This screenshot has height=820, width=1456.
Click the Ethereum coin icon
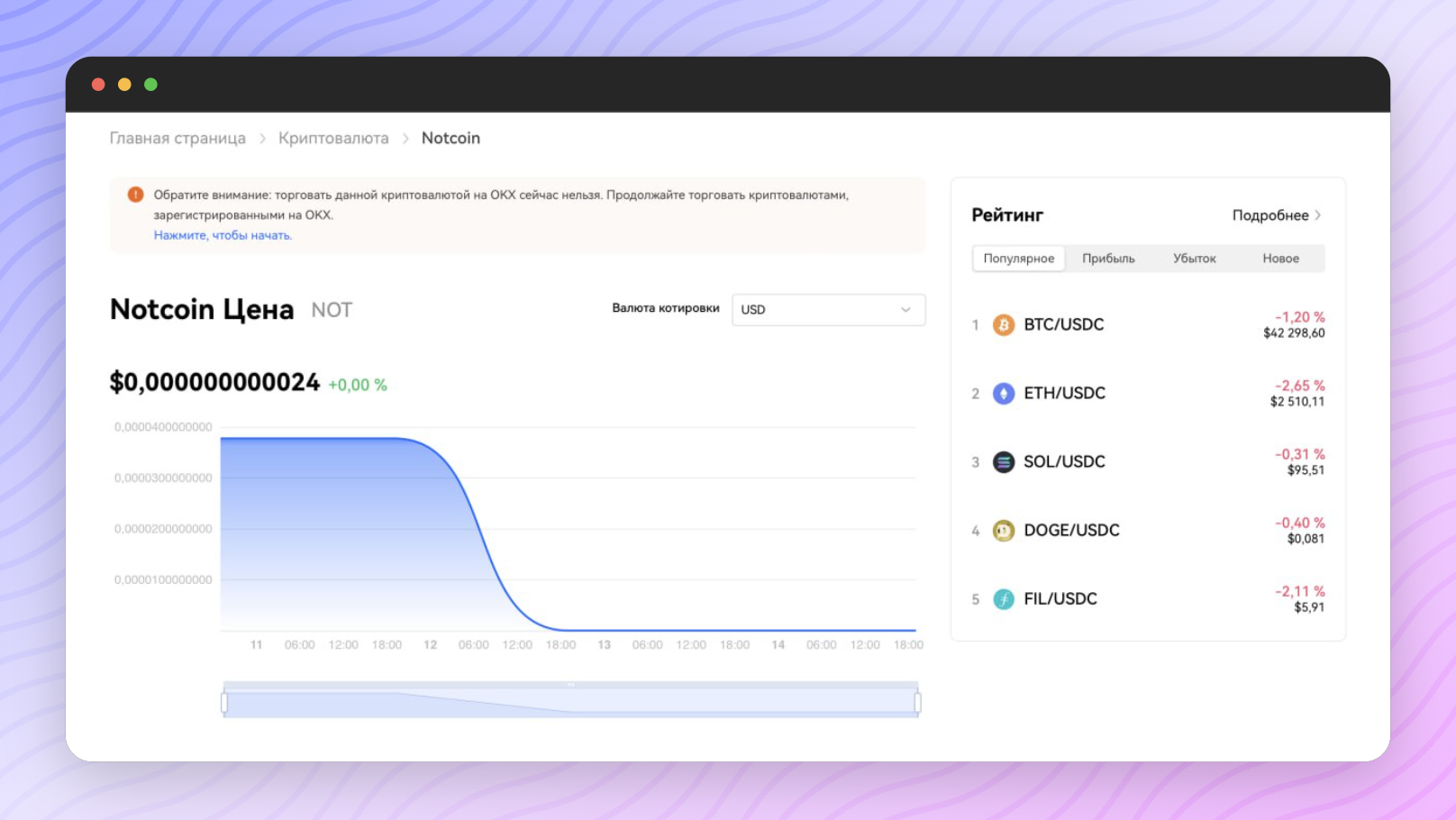(x=1003, y=393)
